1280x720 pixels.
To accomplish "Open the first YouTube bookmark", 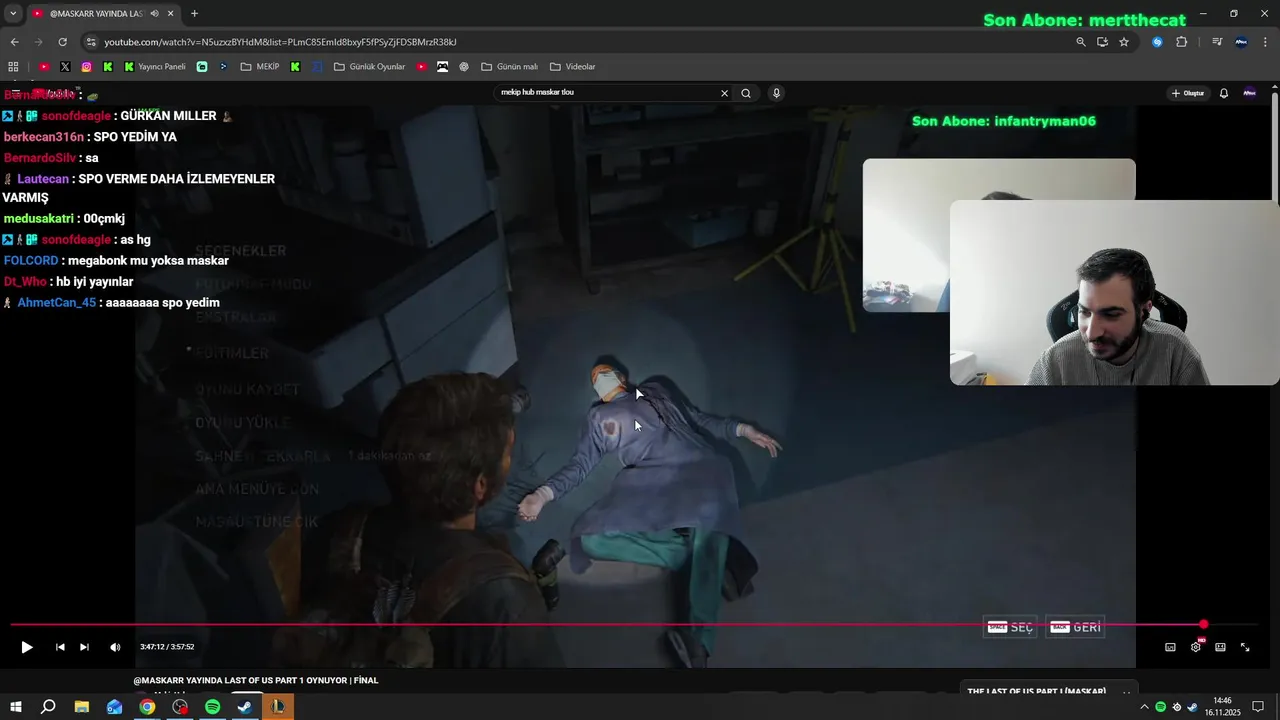I will pos(44,67).
